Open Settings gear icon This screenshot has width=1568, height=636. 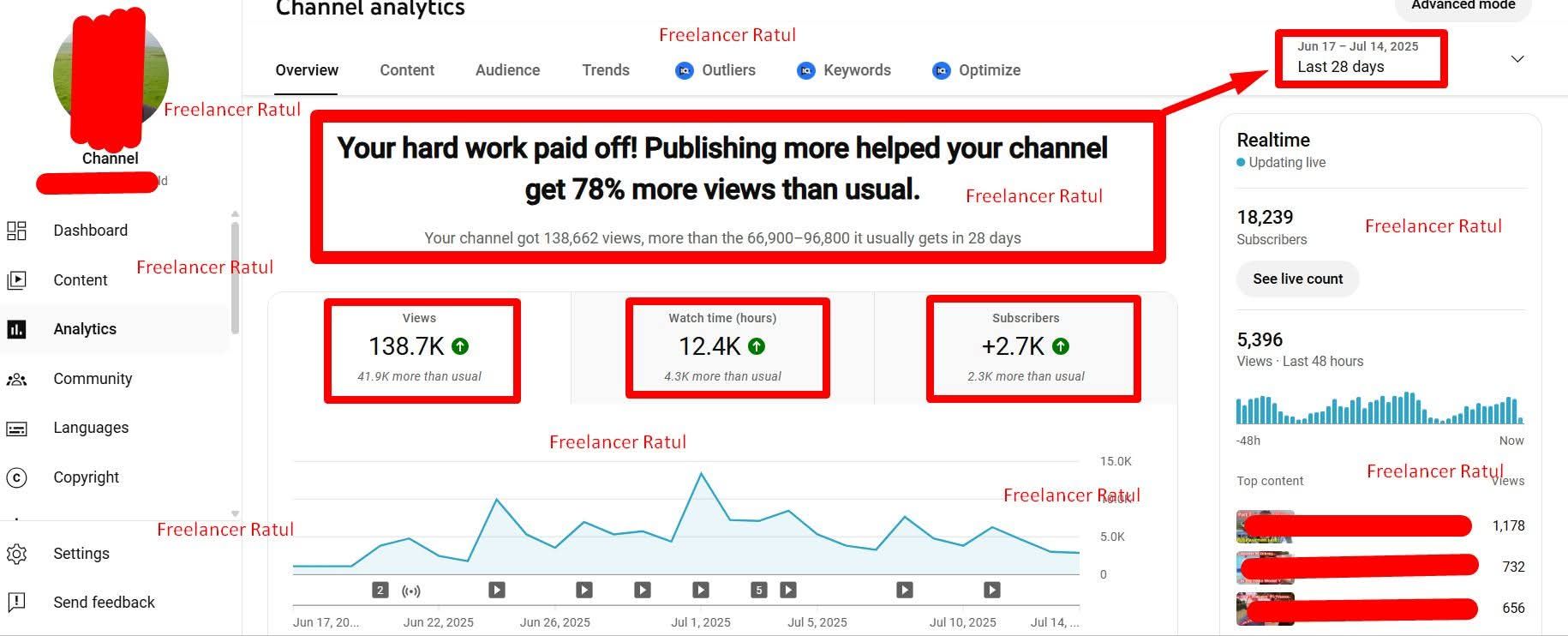click(17, 554)
